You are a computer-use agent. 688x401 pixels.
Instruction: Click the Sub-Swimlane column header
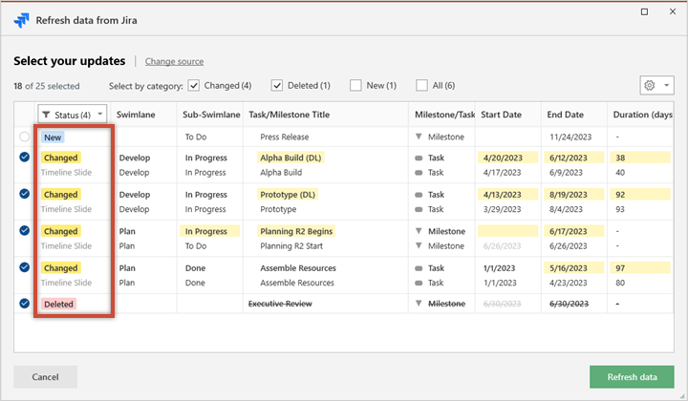(211, 115)
